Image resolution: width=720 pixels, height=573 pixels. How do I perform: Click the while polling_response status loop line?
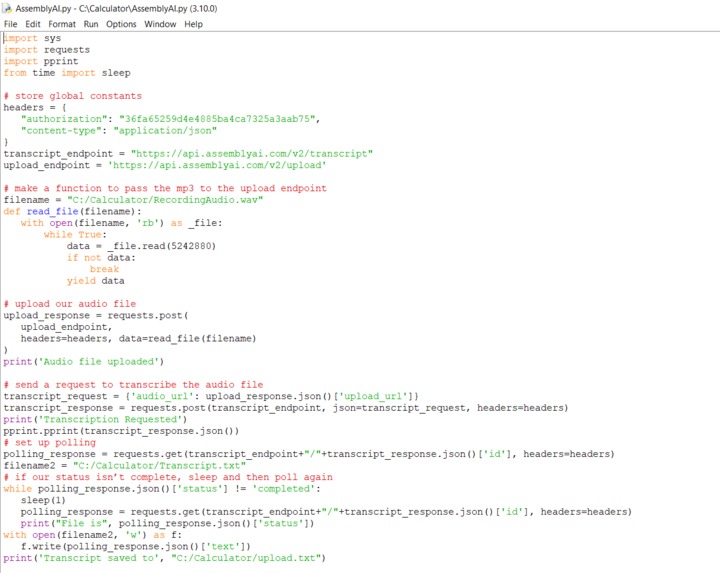[x=162, y=489]
